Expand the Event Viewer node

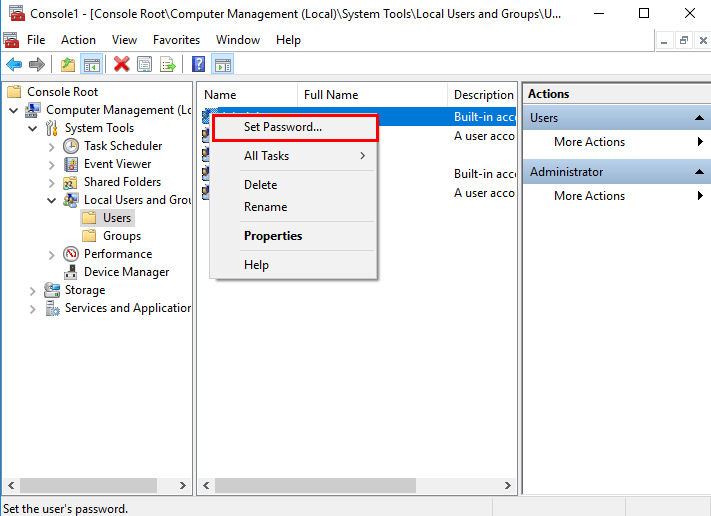[52, 165]
